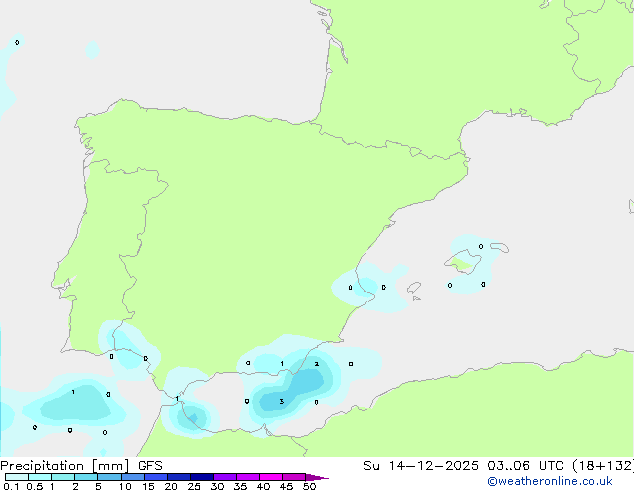Viewport: 634px width, 490px height.
Task: Click the 20–25 mm dark blue legend swatch
Action: pyautogui.click(x=179, y=477)
